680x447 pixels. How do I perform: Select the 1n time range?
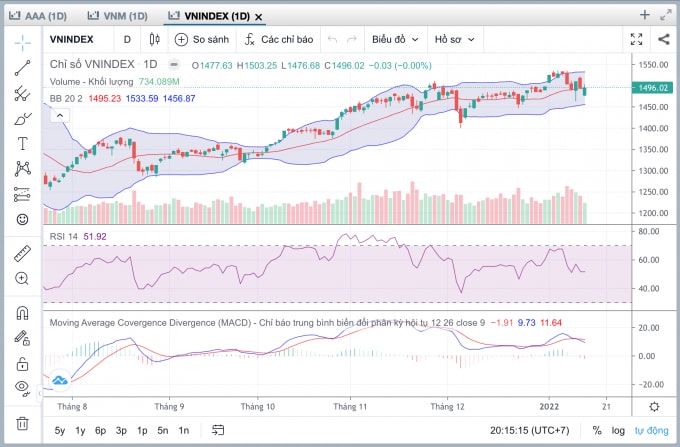pos(183,431)
